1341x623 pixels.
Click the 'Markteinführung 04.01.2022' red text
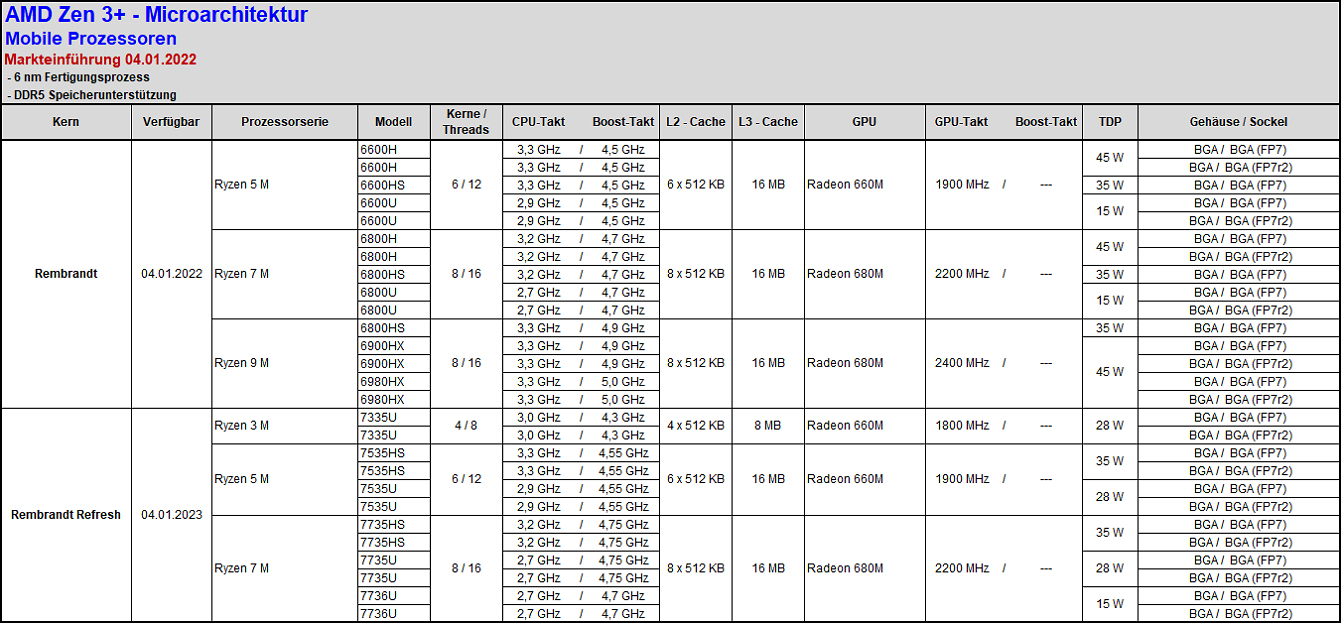click(101, 60)
